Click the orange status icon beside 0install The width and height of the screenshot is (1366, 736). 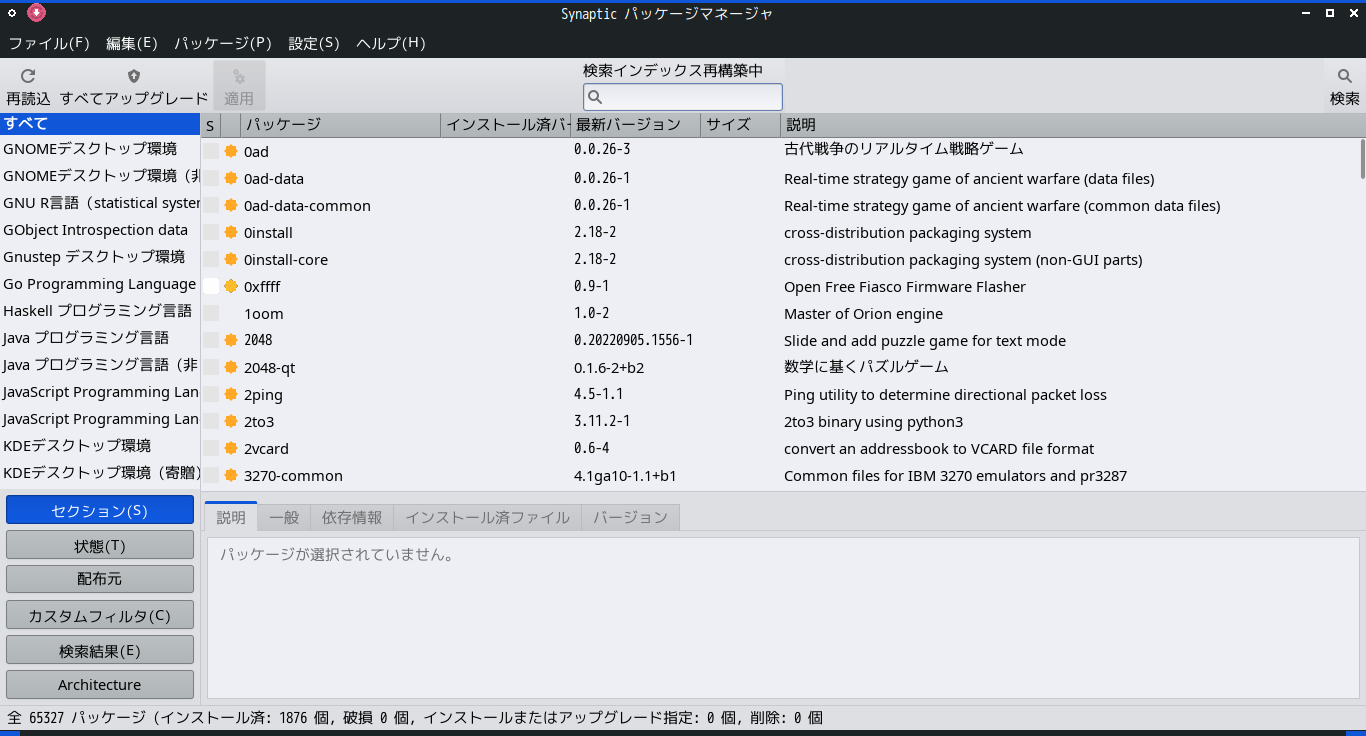231,232
